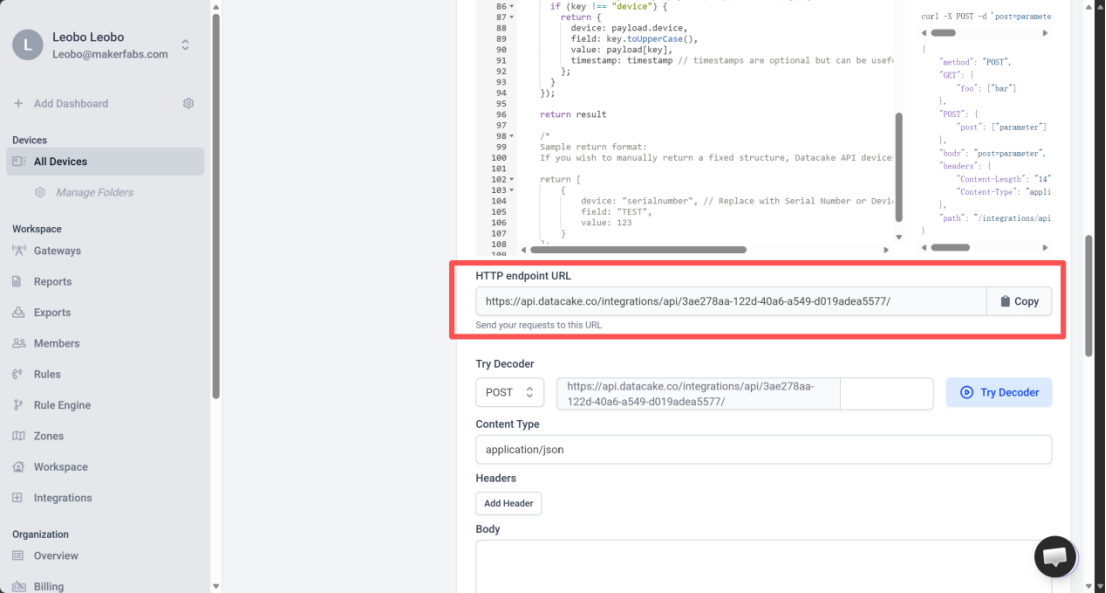This screenshot has width=1106, height=593.
Task: Go to Exports in the sidebar
Action: (52, 312)
